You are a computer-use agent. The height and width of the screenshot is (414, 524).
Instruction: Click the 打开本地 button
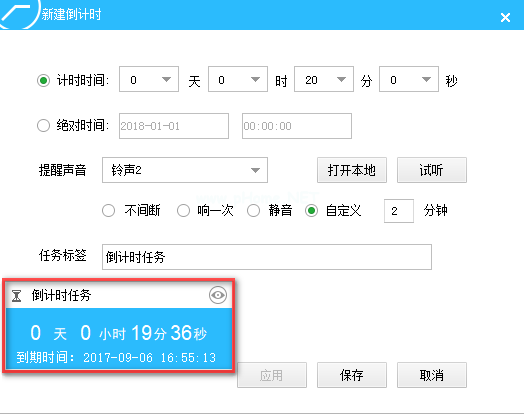[352, 170]
